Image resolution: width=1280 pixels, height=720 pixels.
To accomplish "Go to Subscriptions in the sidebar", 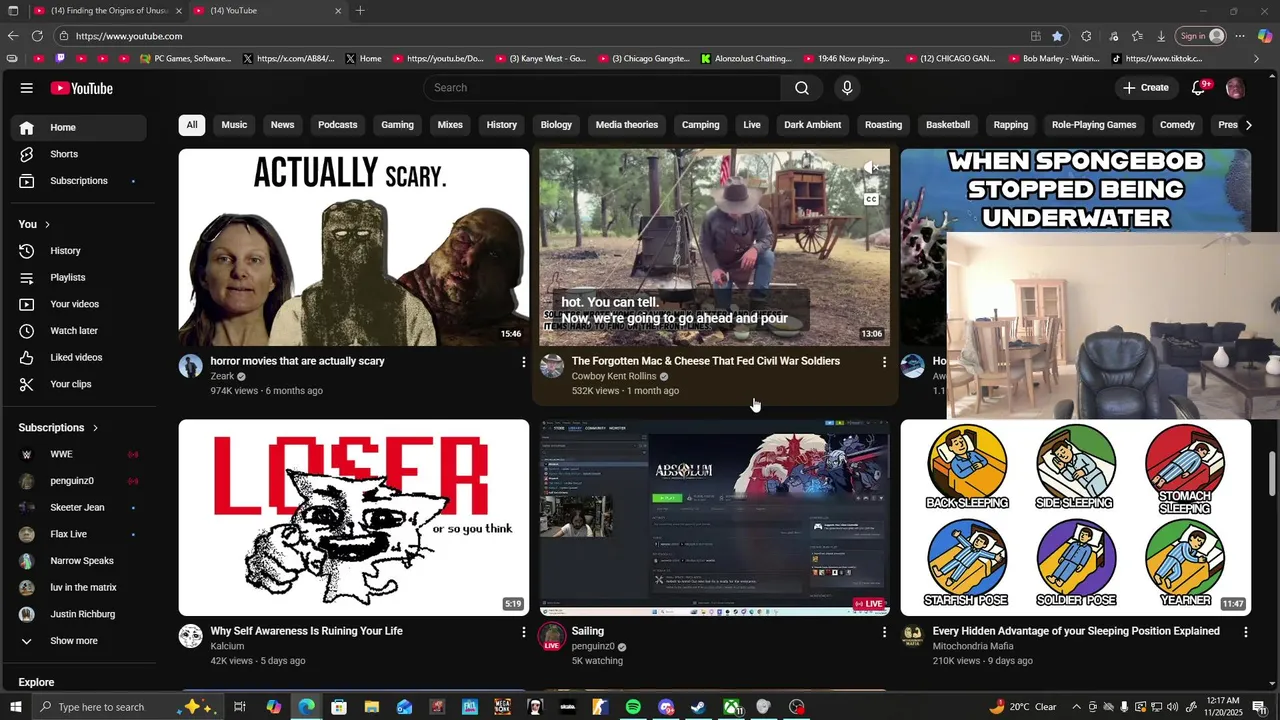I will coord(79,181).
